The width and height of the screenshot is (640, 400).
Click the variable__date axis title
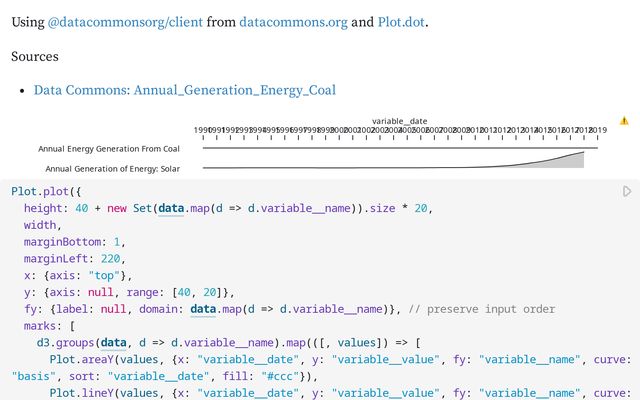coord(399,121)
